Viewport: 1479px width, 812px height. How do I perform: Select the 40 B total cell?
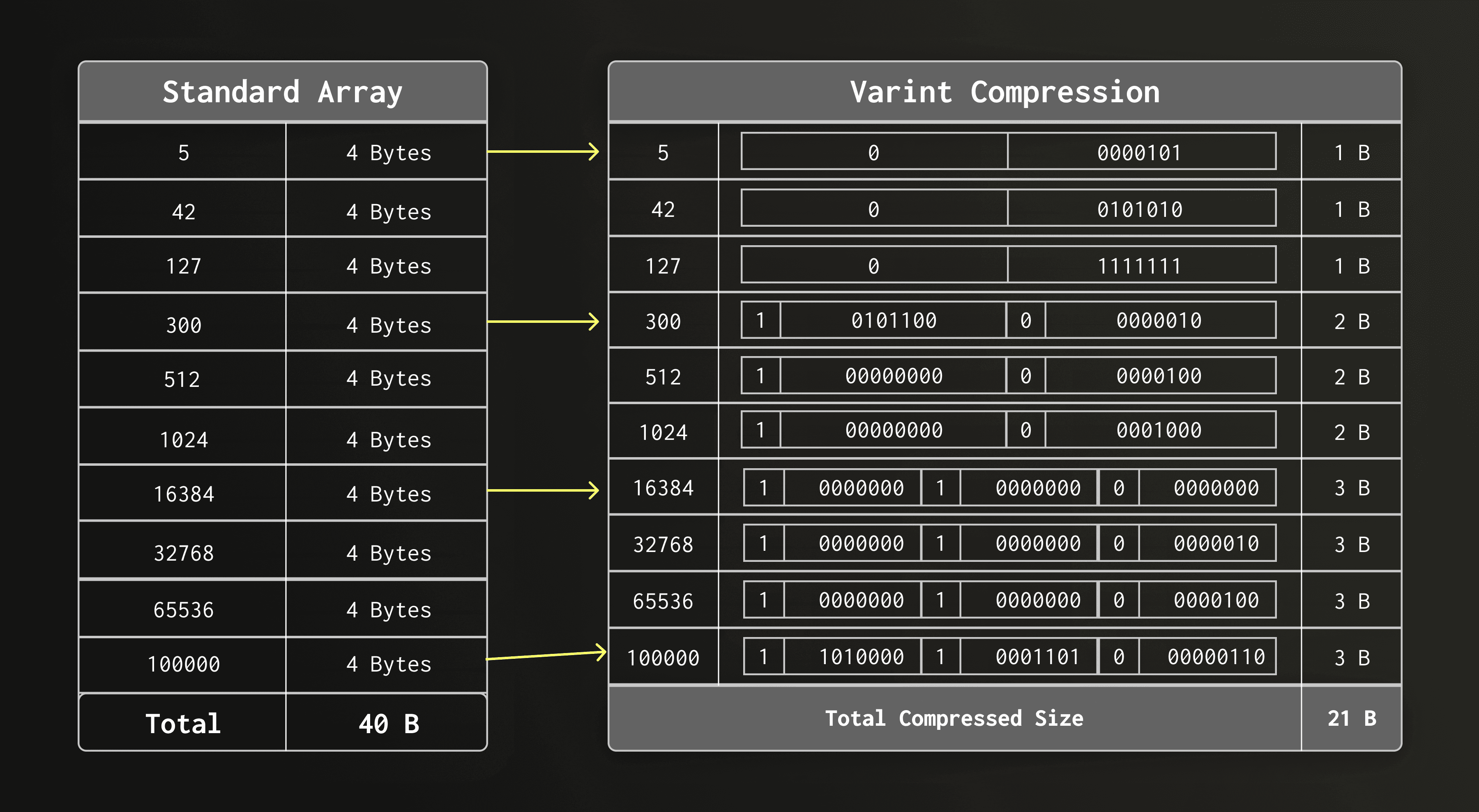(x=388, y=723)
